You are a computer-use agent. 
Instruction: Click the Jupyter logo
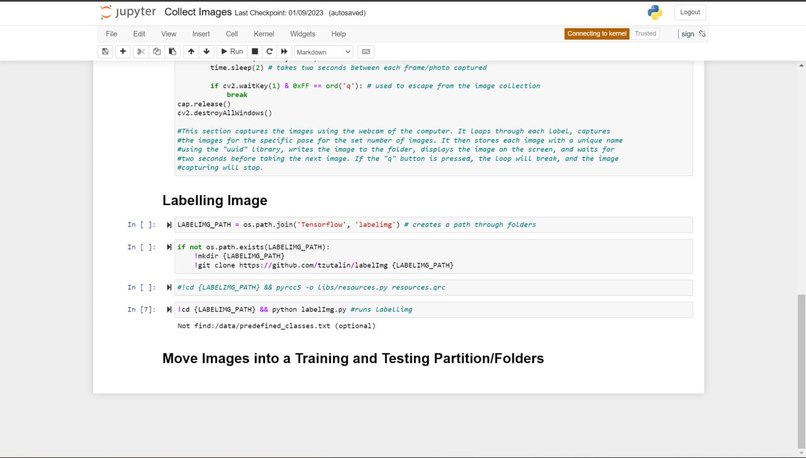128,12
